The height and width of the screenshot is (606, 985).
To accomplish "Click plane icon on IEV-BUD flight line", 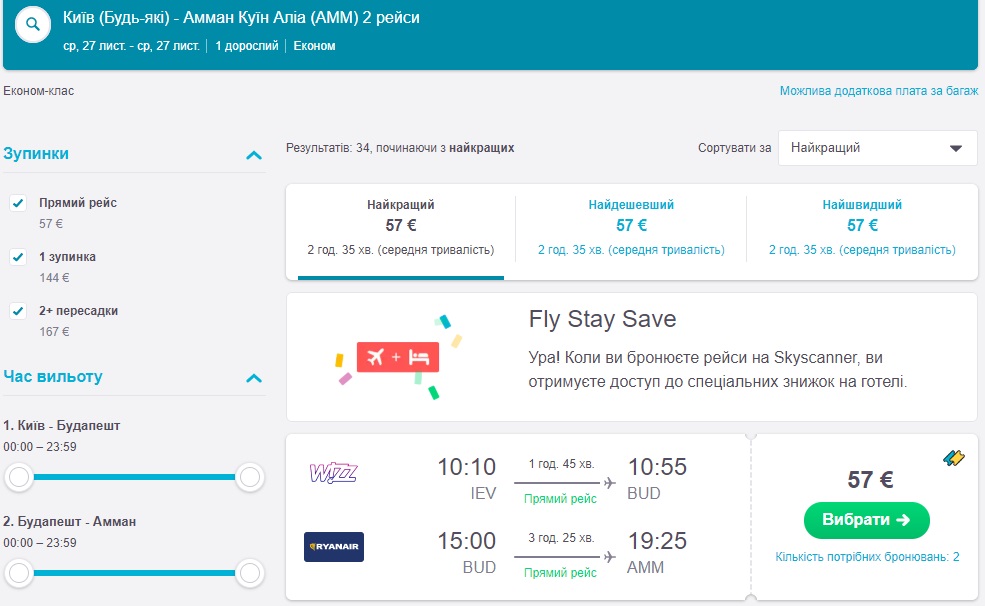I will (609, 484).
